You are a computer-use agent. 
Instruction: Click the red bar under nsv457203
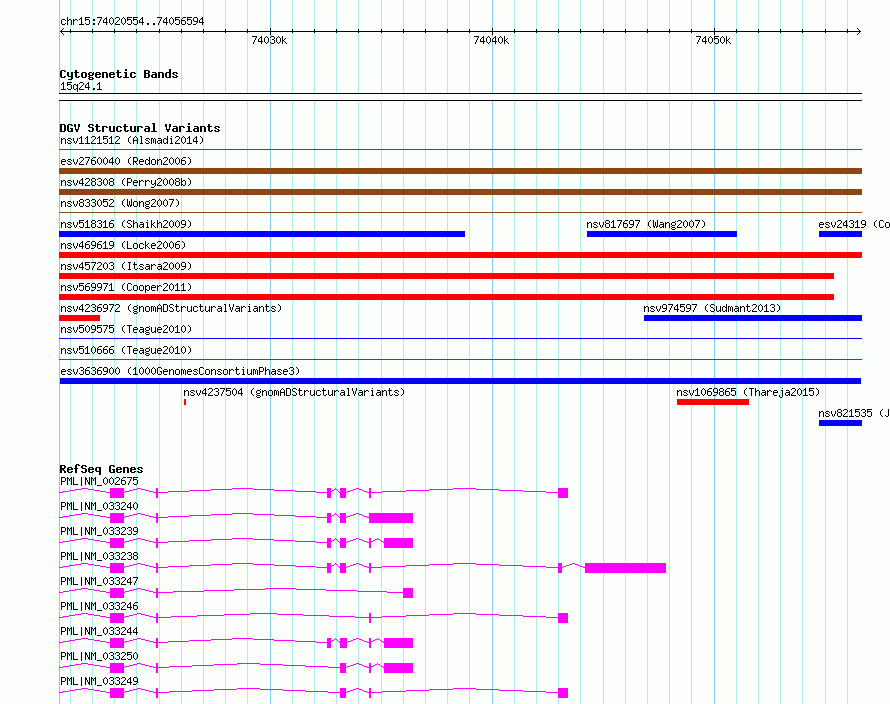point(447,276)
